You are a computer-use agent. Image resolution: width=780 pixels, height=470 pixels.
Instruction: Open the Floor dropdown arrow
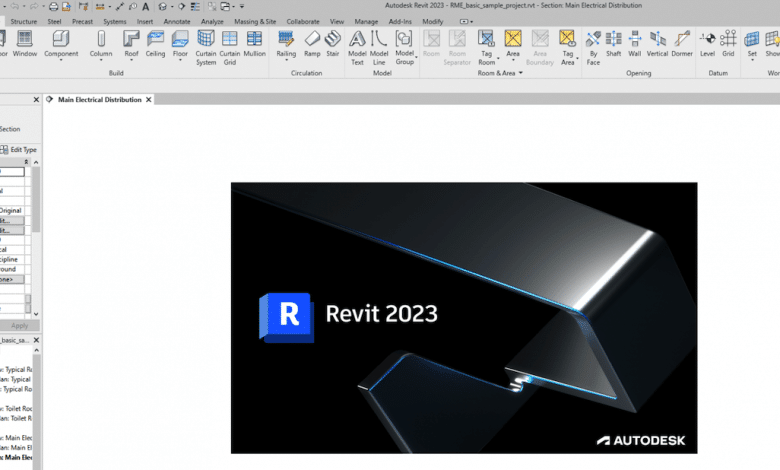(180, 60)
